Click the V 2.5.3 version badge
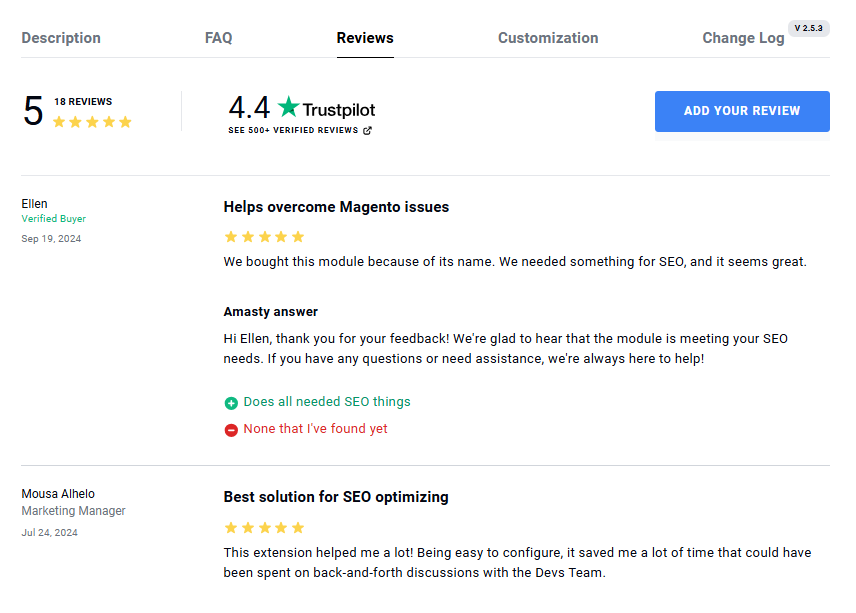 pos(809,28)
